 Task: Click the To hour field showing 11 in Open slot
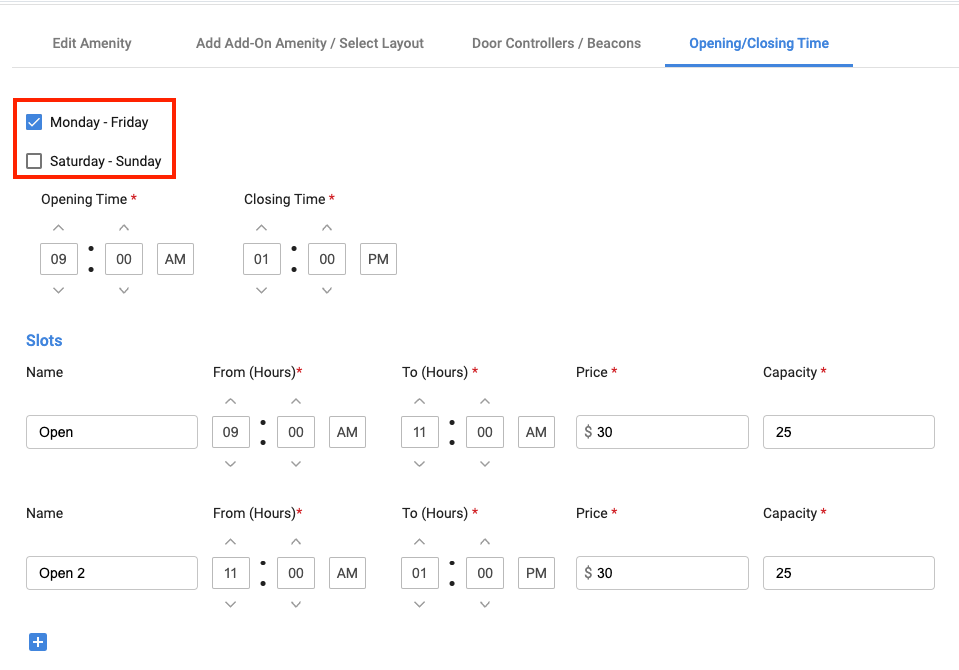pos(420,432)
